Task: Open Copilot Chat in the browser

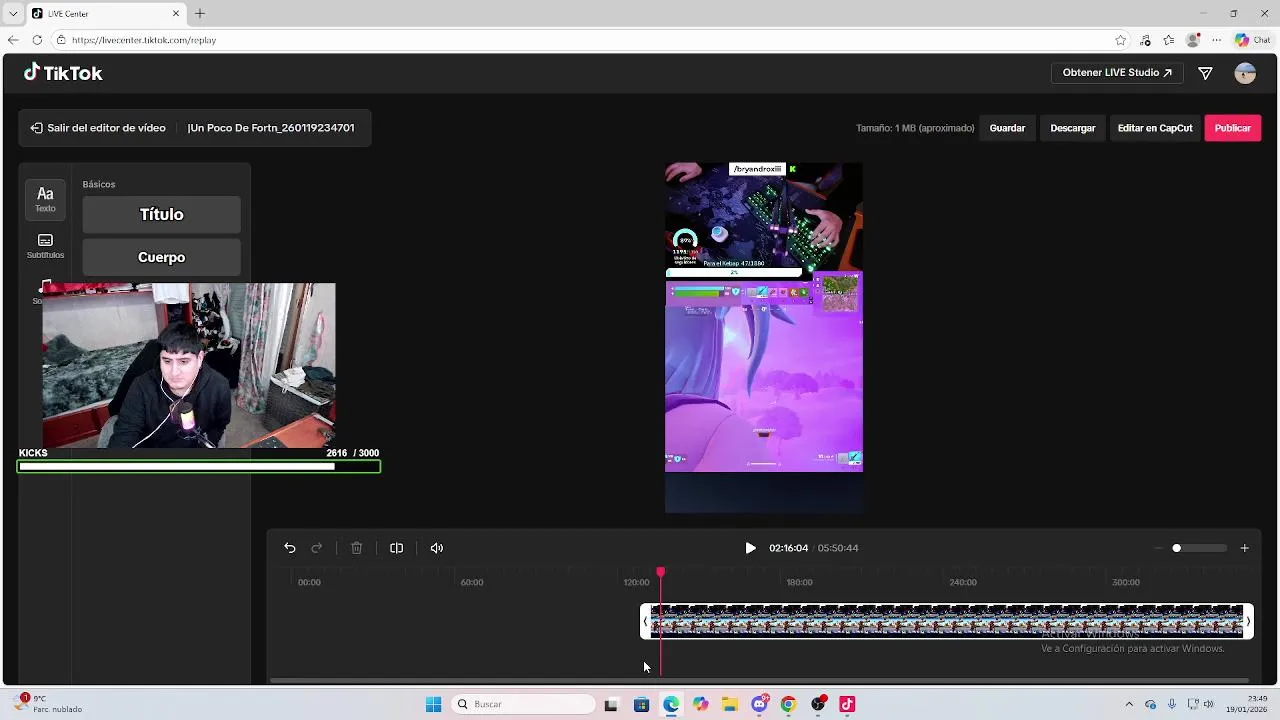Action: point(1252,40)
